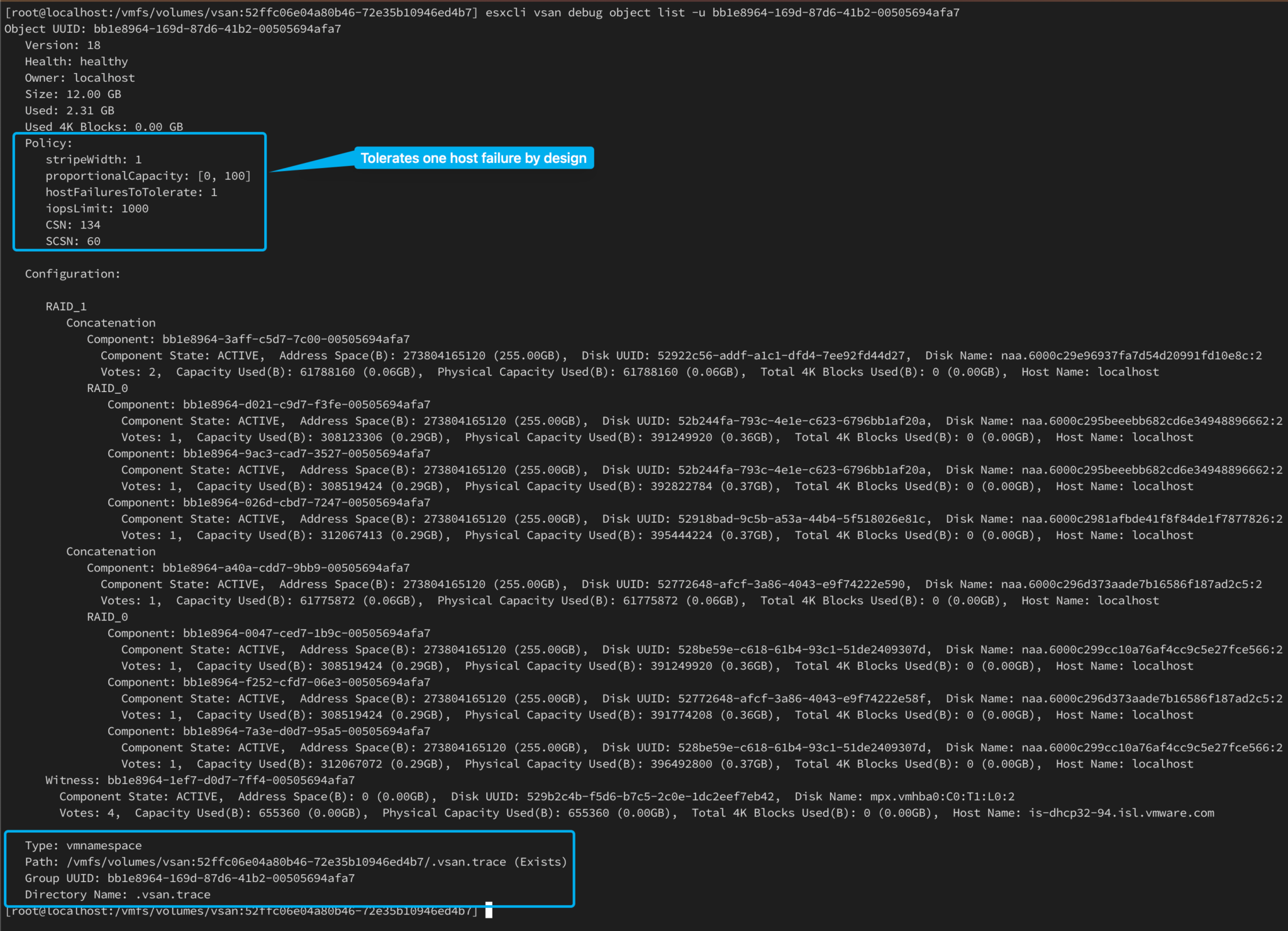Click the iopsLimit: 1000 entry
Viewport: 1288px width, 931px height.
pos(97,208)
